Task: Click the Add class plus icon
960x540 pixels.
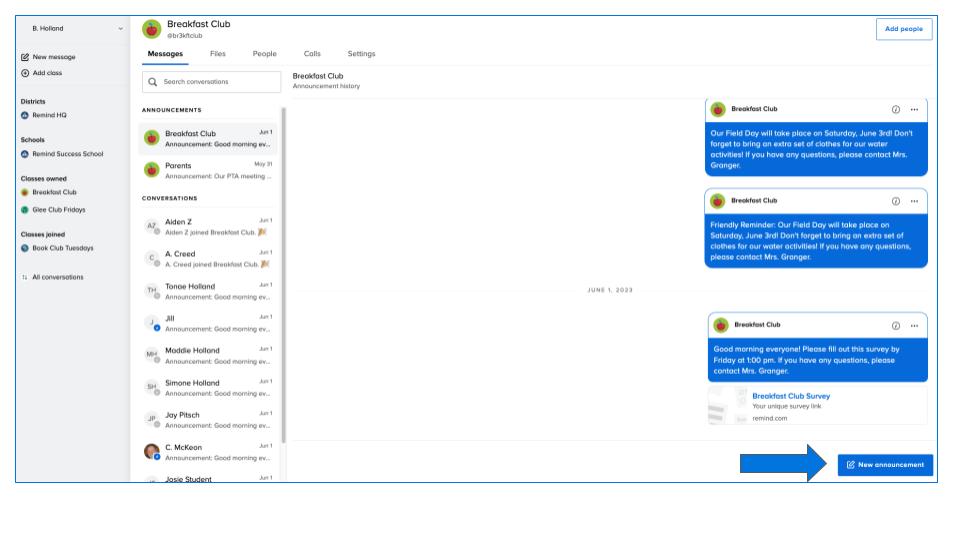Action: pyautogui.click(x=25, y=73)
